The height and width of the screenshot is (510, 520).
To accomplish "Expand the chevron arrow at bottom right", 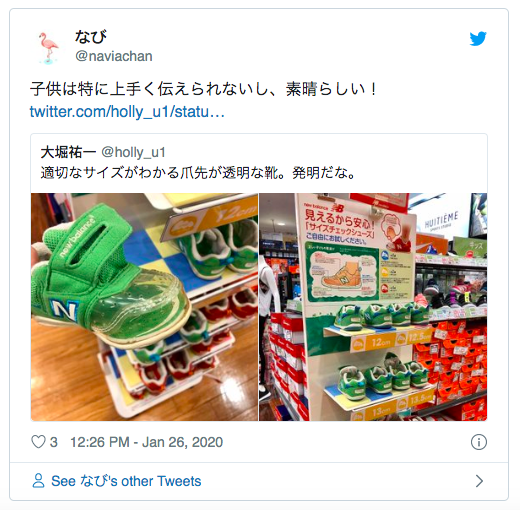I will pyautogui.click(x=479, y=481).
